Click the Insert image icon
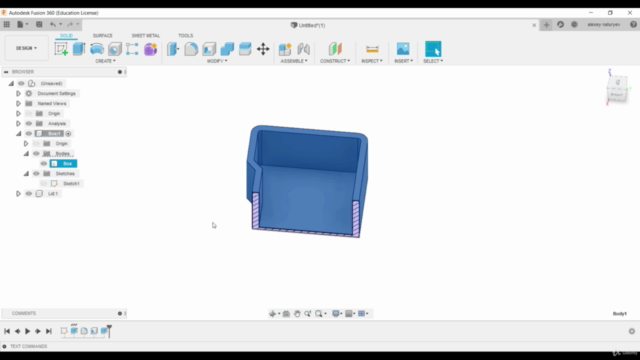This screenshot has height=360, width=640. (403, 49)
